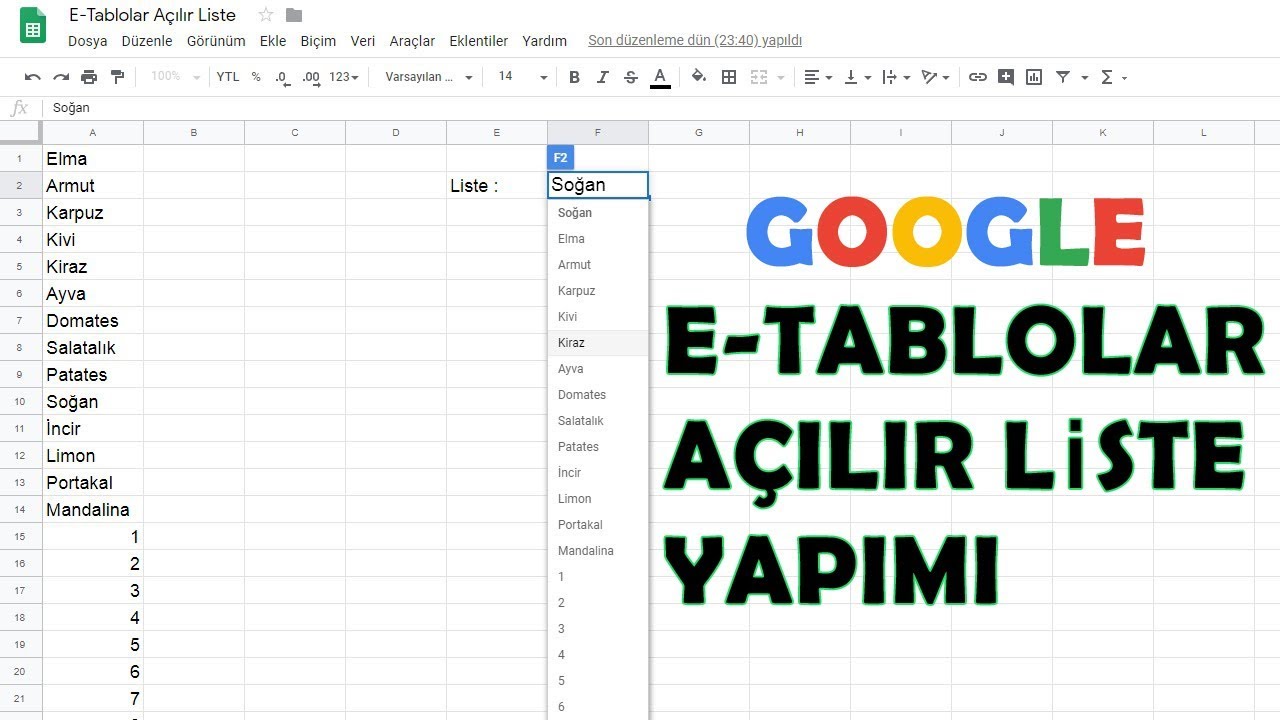Open the Varsayılan font dropdown
The height and width of the screenshot is (720, 1280).
(429, 77)
